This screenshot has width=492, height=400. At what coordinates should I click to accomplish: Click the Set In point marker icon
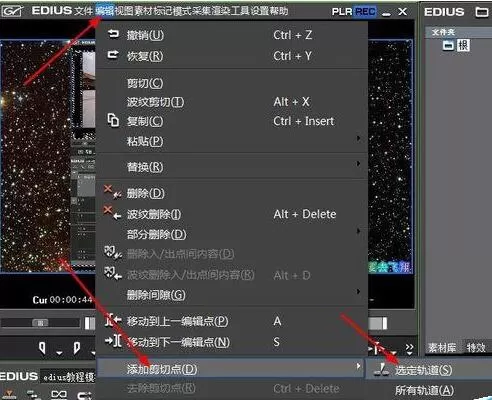click(x=42, y=348)
